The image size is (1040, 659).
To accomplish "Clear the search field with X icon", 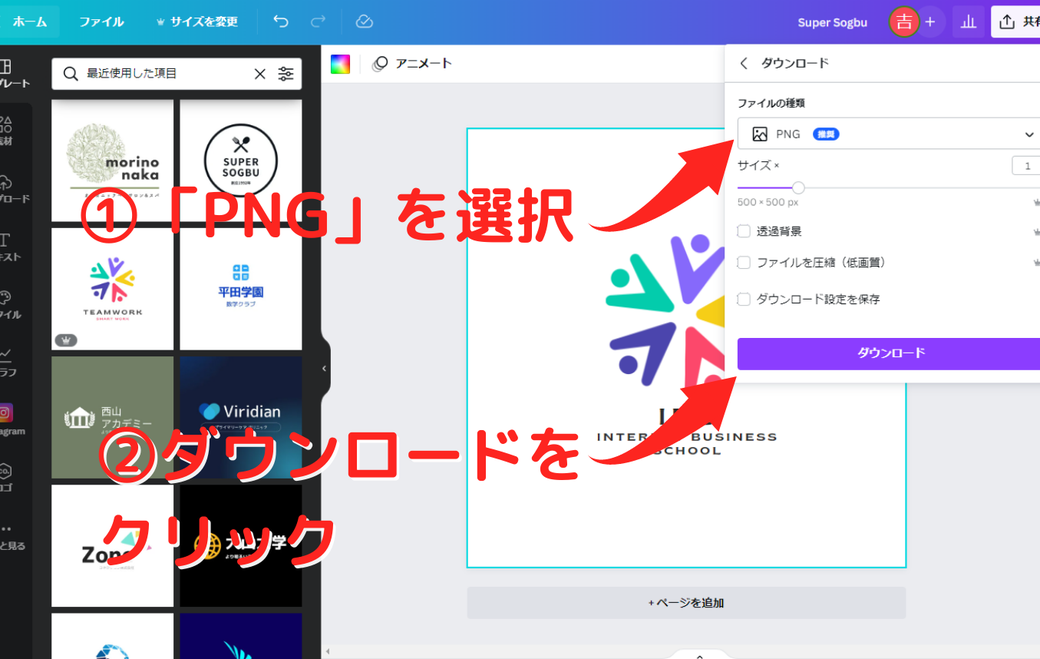I will pyautogui.click(x=260, y=74).
